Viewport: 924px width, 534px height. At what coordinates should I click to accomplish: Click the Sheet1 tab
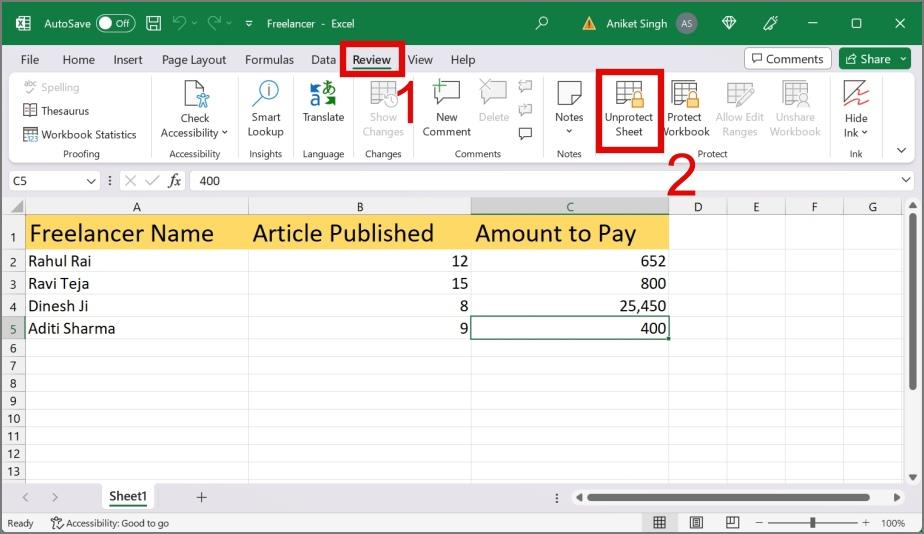[x=127, y=496]
